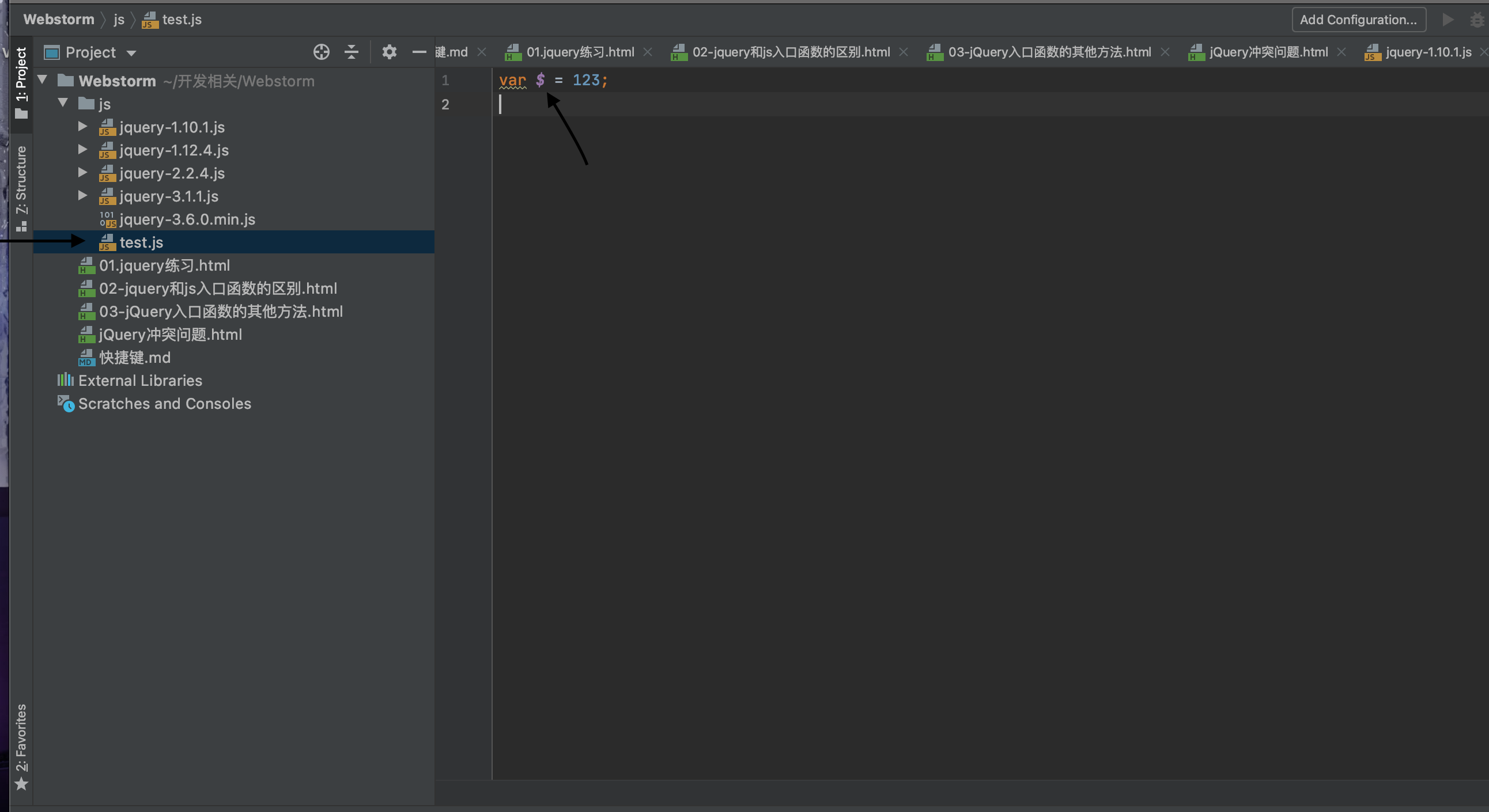Click js in the breadcrumb
Image resolution: width=1489 pixels, height=812 pixels.
[x=119, y=20]
